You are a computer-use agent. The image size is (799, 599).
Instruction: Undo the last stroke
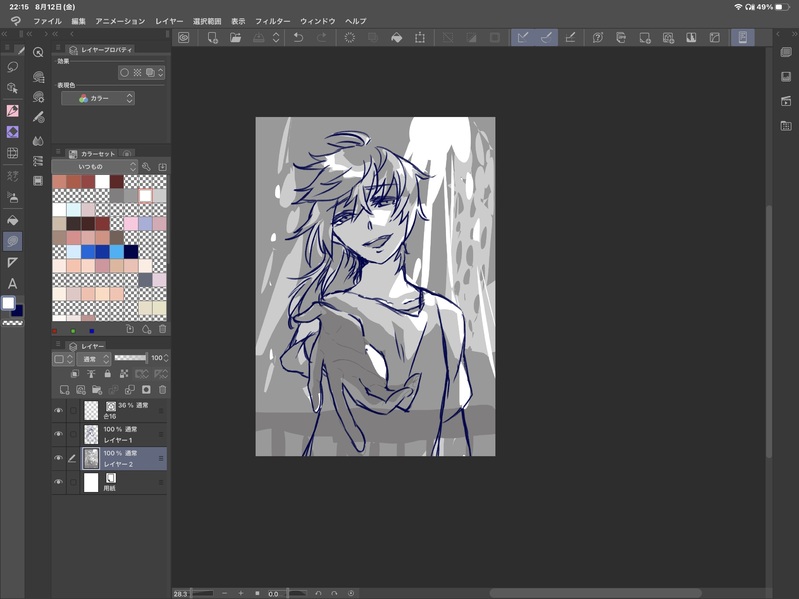[298, 38]
